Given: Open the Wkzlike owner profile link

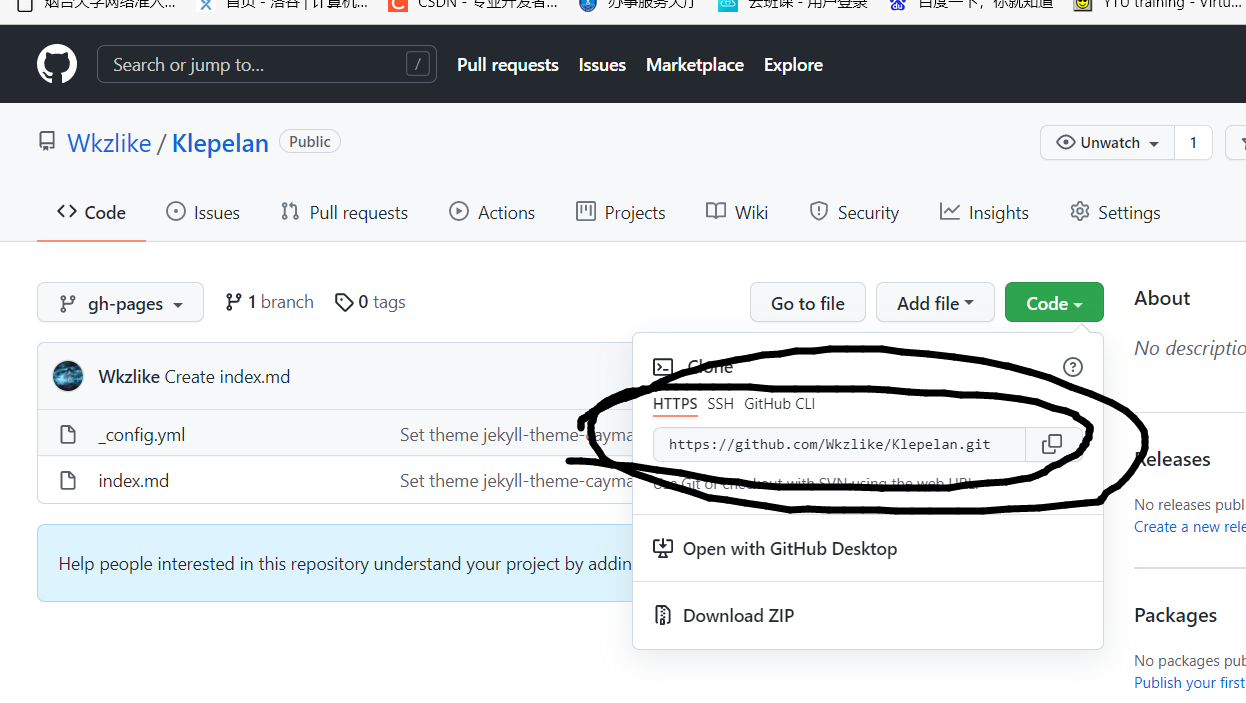Looking at the screenshot, I should tap(109, 143).
